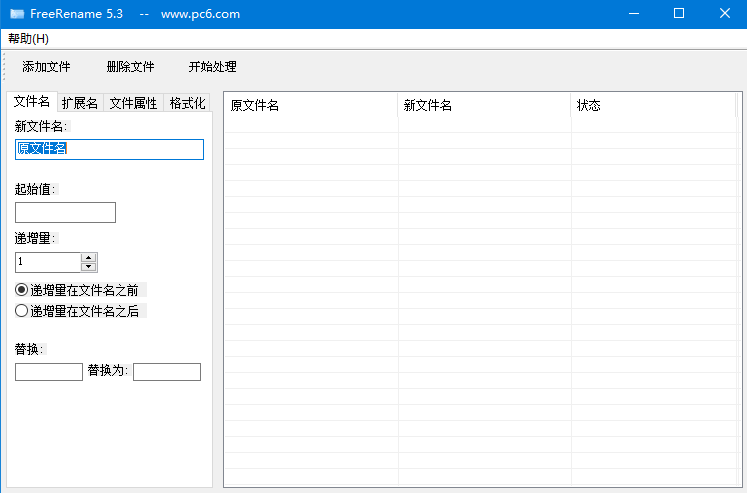This screenshot has width=747, height=493.
Task: Click the 替换为 replacement text field
Action: (x=166, y=372)
